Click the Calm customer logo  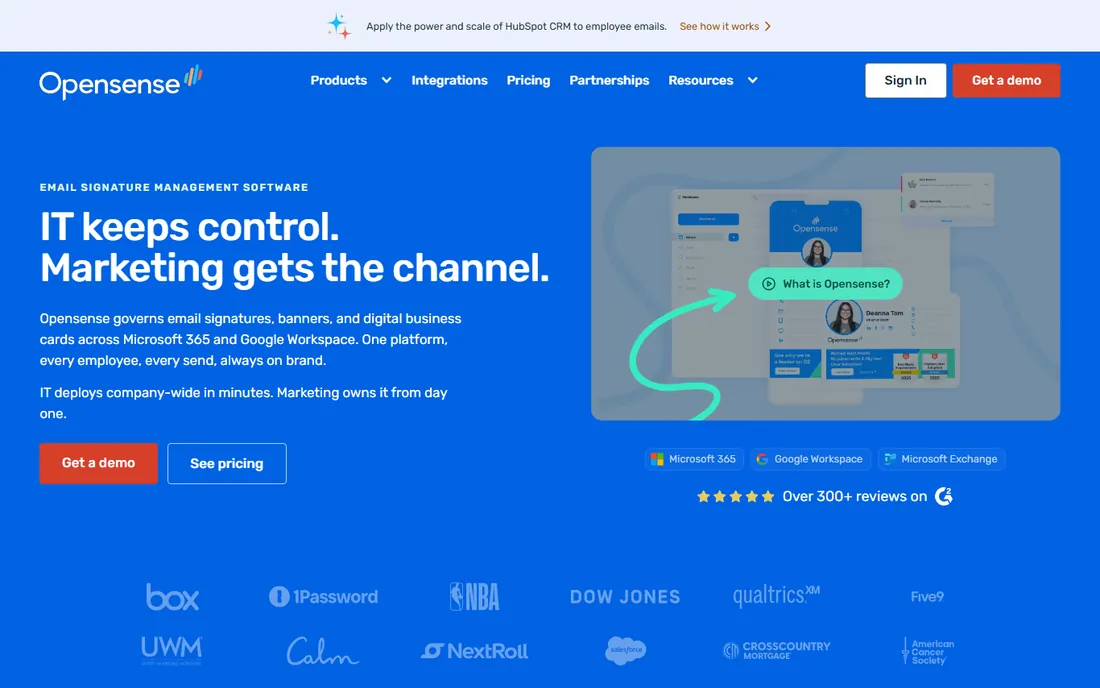point(323,651)
